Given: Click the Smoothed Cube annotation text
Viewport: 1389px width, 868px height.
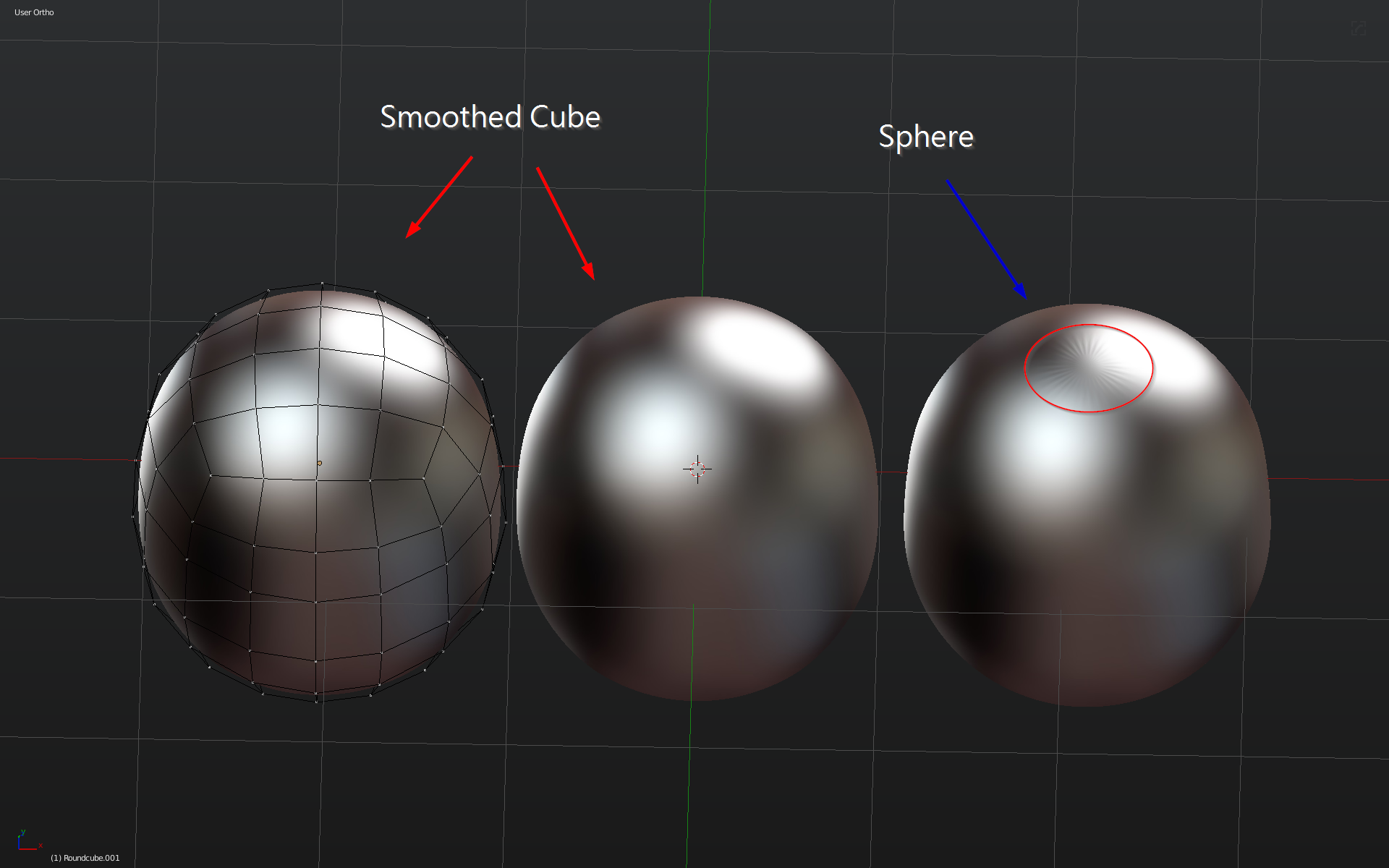Looking at the screenshot, I should 490,117.
